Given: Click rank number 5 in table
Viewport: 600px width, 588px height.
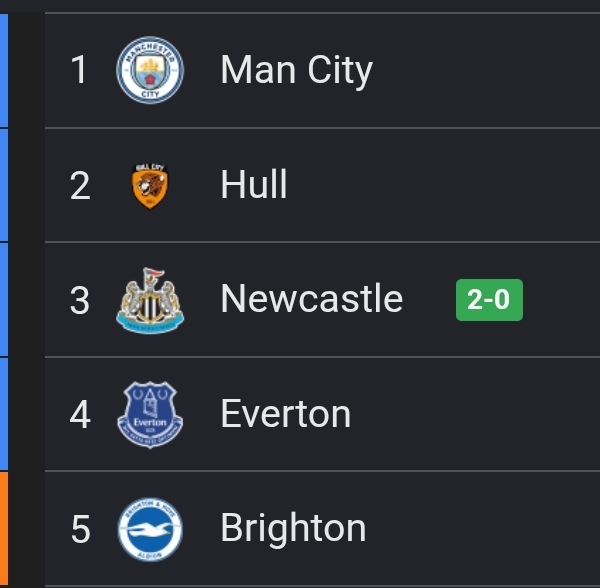Looking at the screenshot, I should point(81,529).
